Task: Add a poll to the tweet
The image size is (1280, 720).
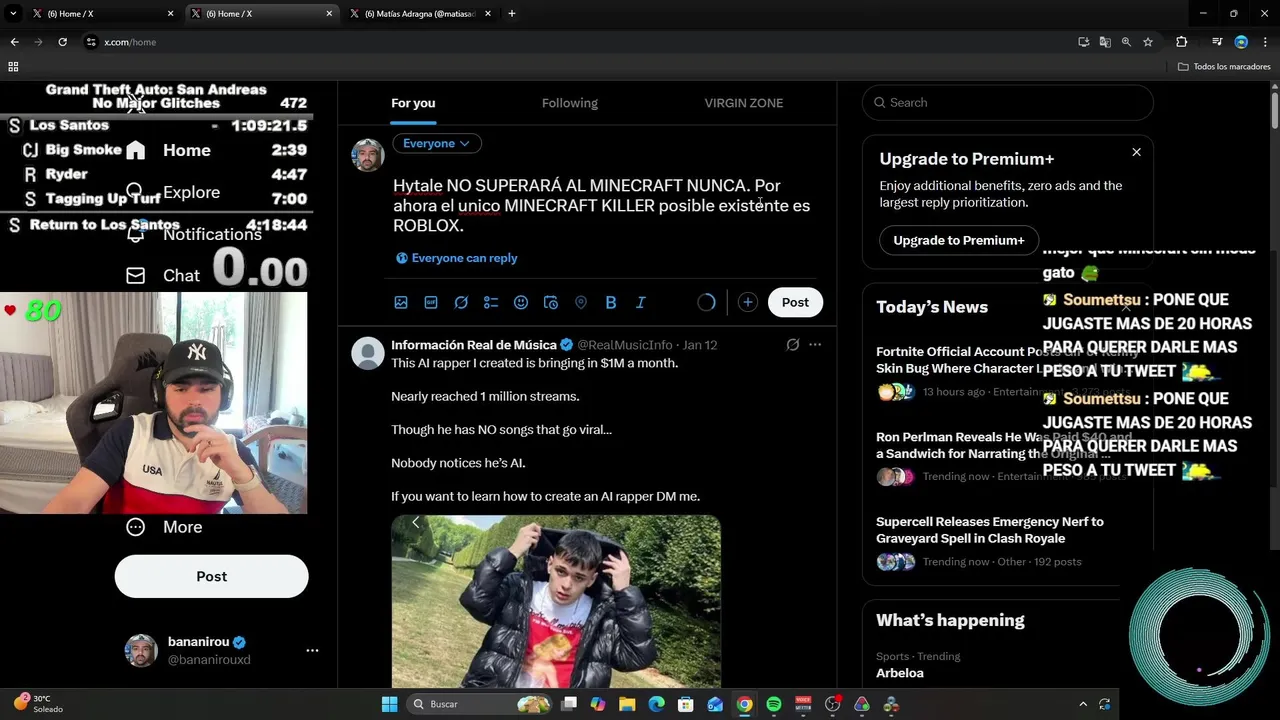Action: tap(491, 302)
